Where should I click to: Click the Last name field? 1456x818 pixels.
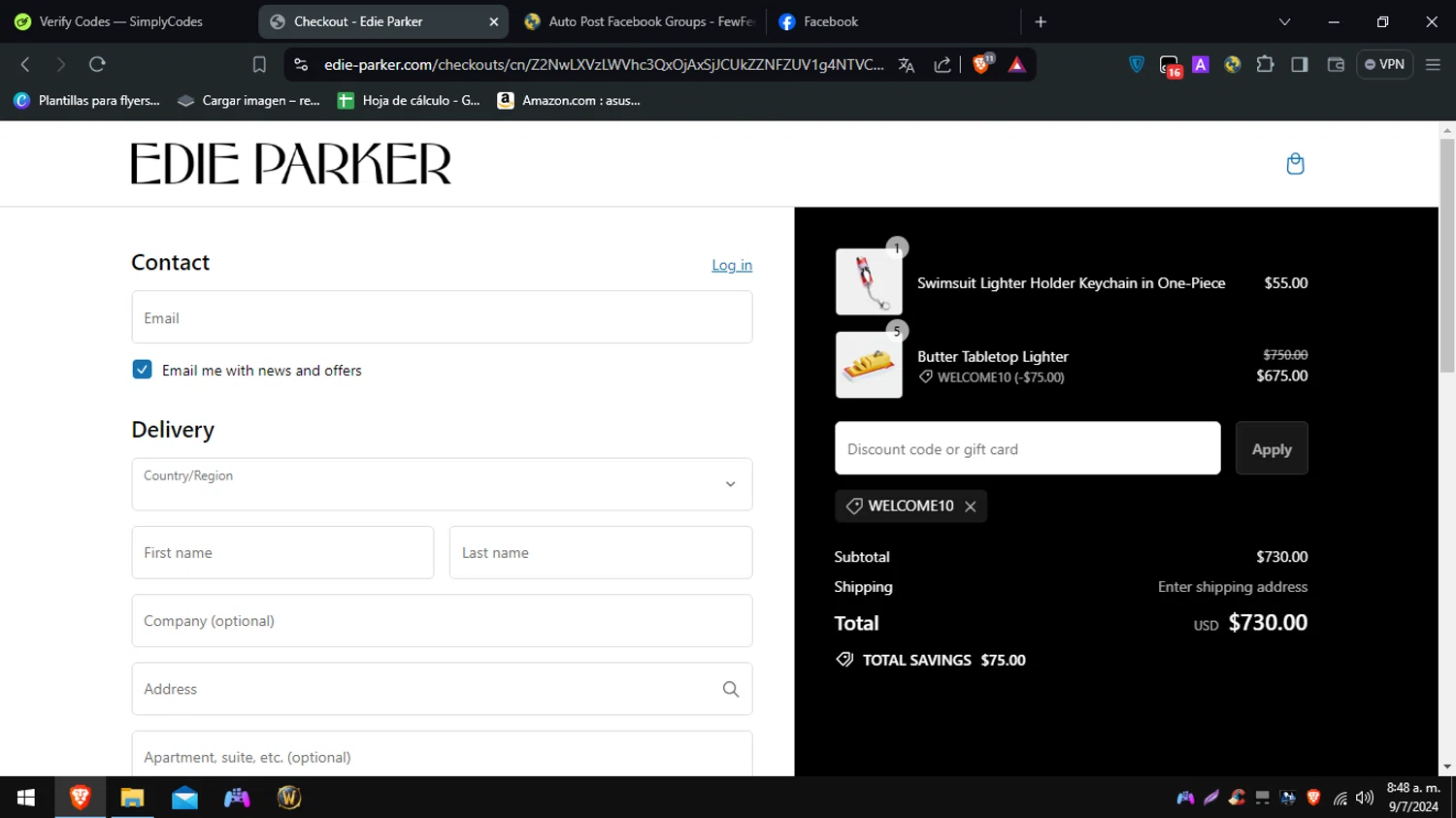[601, 552]
